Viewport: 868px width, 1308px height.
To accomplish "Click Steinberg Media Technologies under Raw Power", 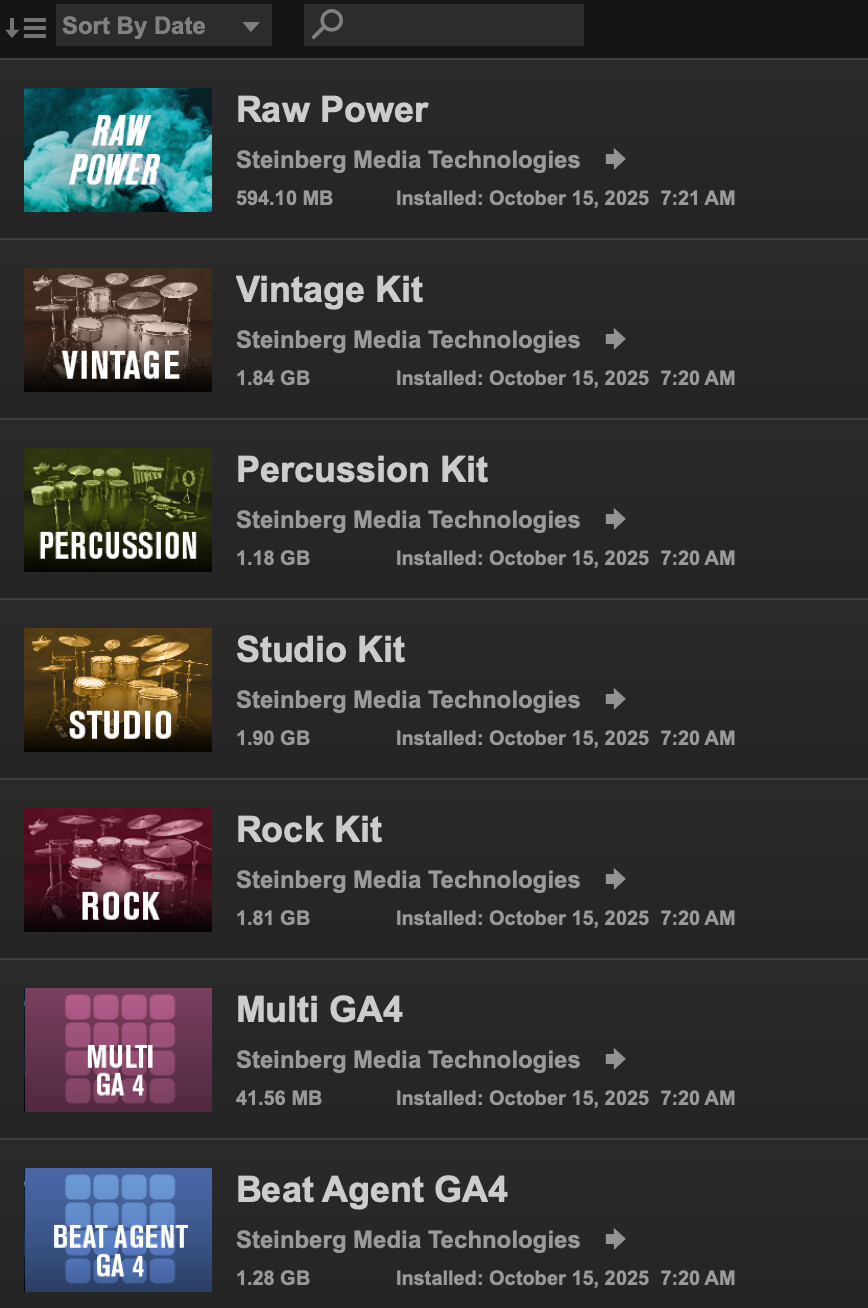I will pyautogui.click(x=408, y=160).
